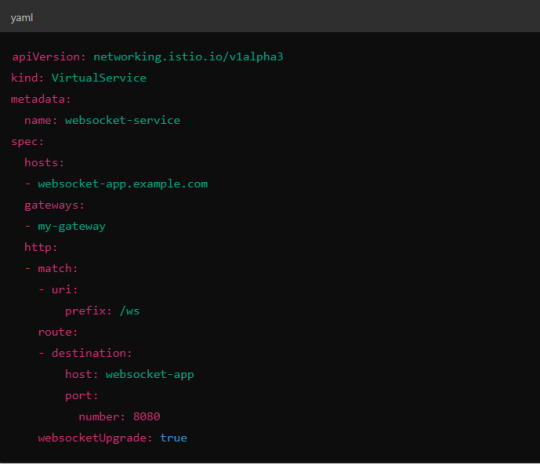Viewport: 540px width, 465px height.
Task: Click the port key
Action: click(82, 396)
